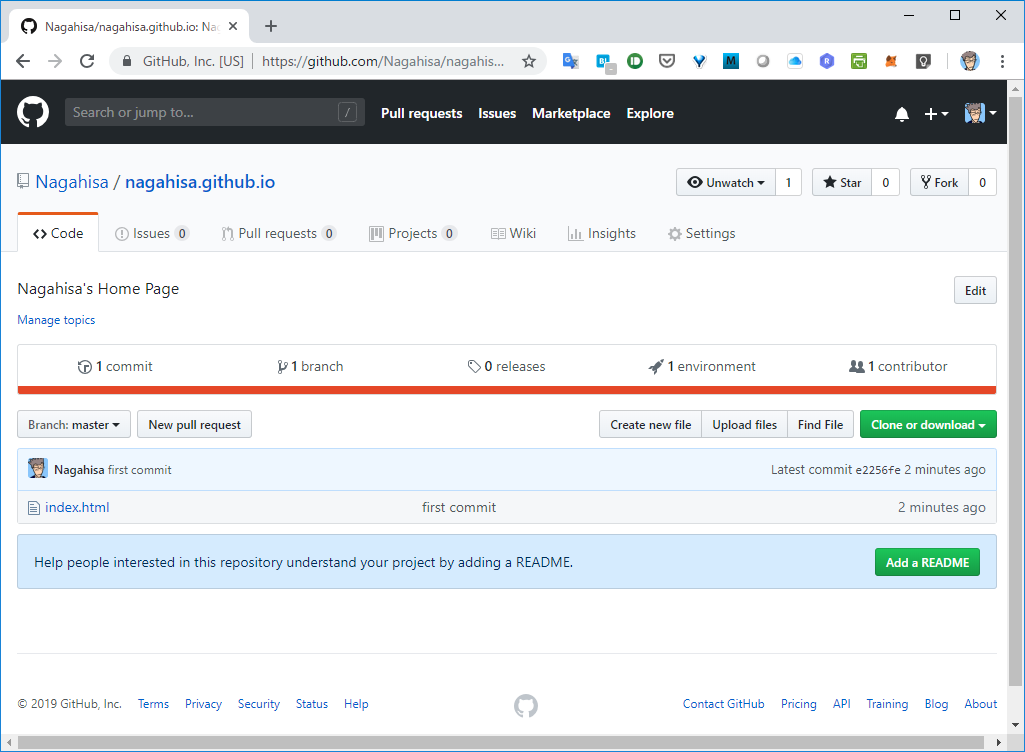Click the green circle D extension icon
This screenshot has width=1025, height=752.
634,61
